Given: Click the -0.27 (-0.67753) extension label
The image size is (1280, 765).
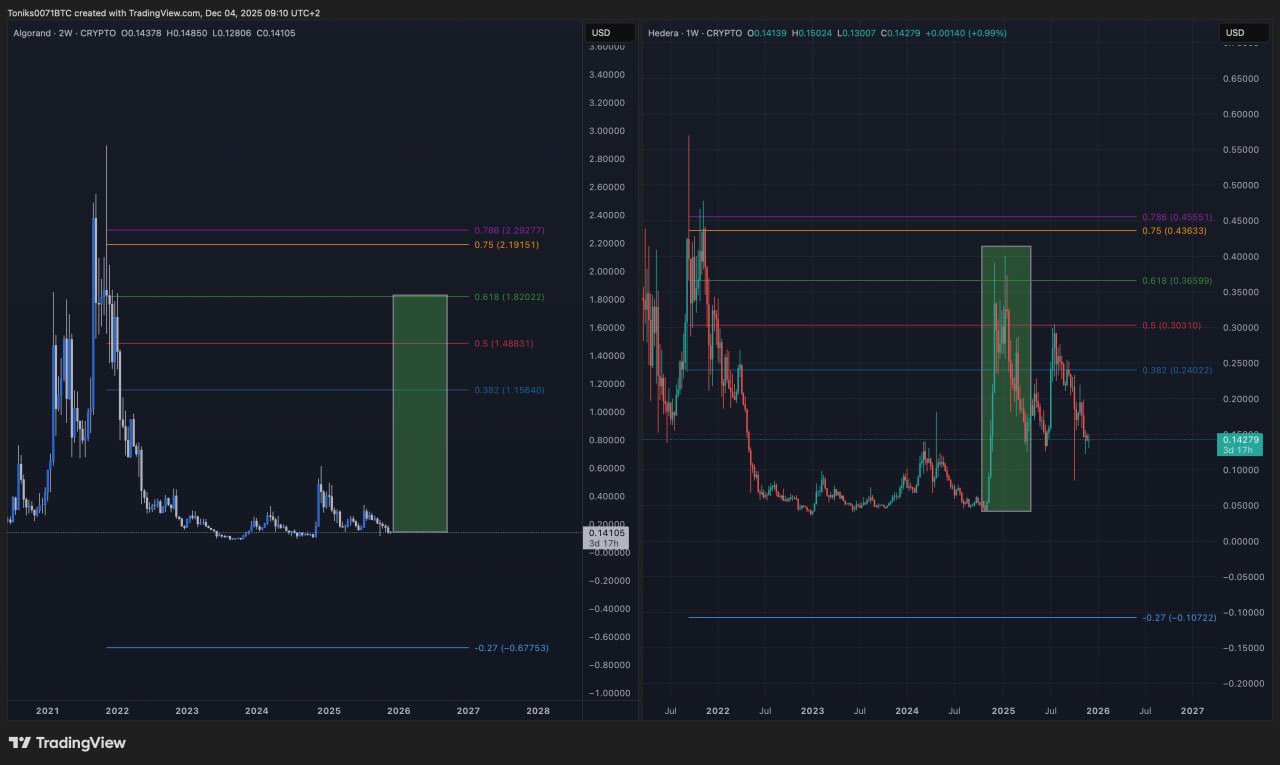Looking at the screenshot, I should tap(511, 648).
